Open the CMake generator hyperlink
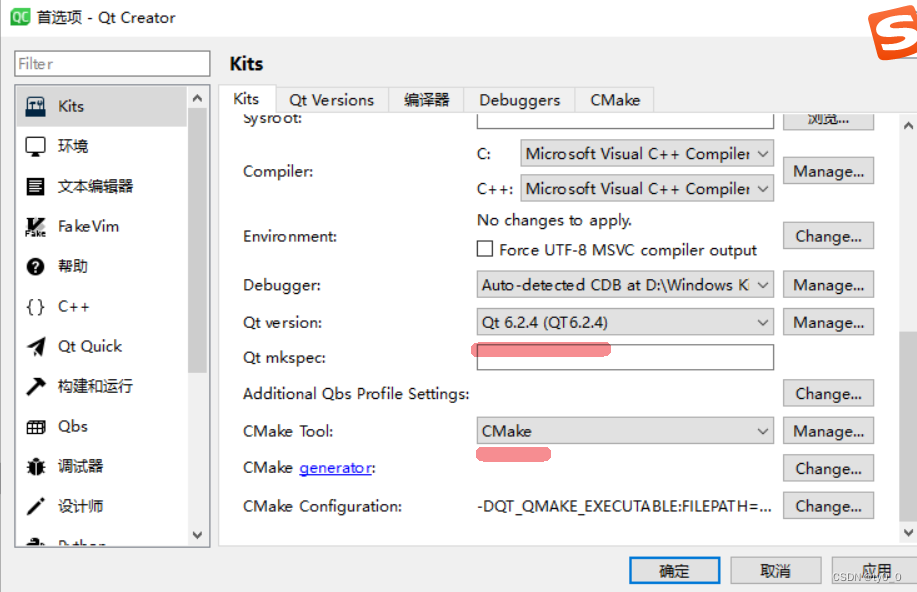Screen dimensions: 917x592 tap(336, 468)
